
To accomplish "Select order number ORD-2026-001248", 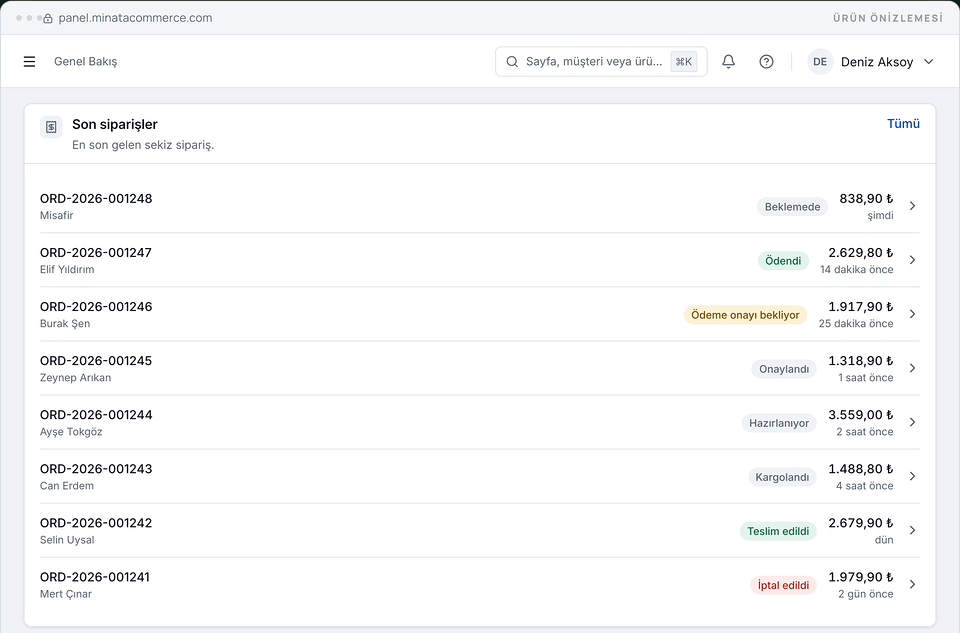I will tap(96, 198).
